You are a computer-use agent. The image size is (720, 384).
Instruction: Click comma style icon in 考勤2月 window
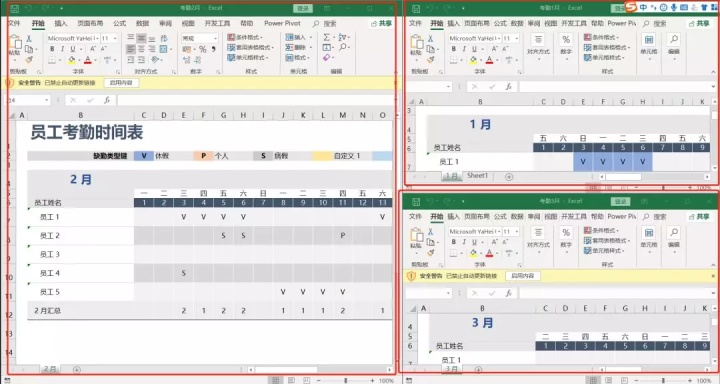(214, 49)
